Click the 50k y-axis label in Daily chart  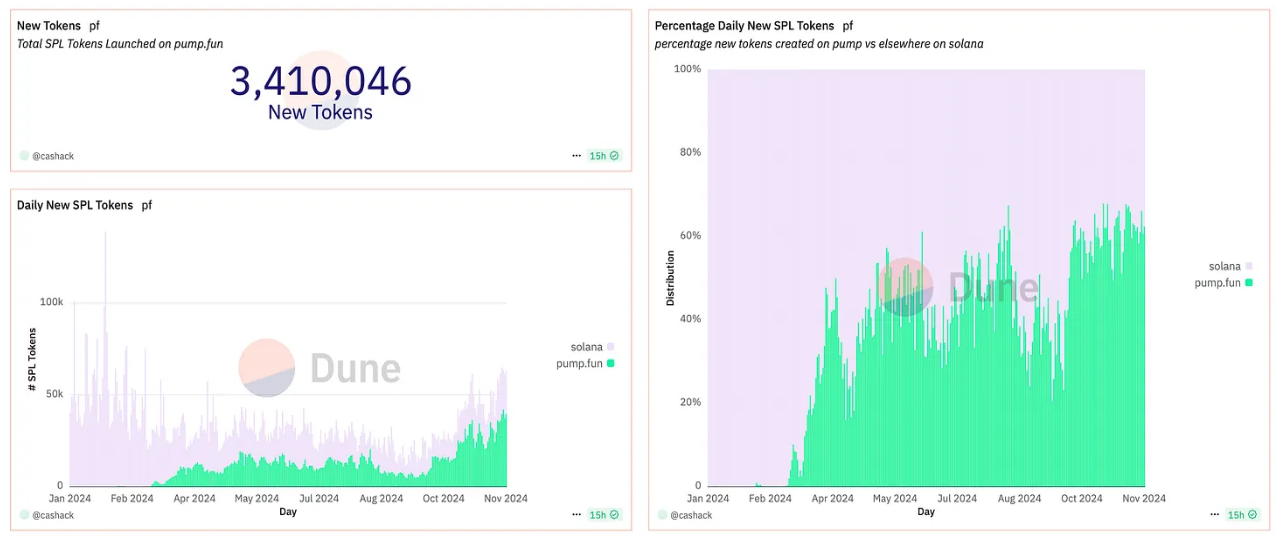[54, 394]
